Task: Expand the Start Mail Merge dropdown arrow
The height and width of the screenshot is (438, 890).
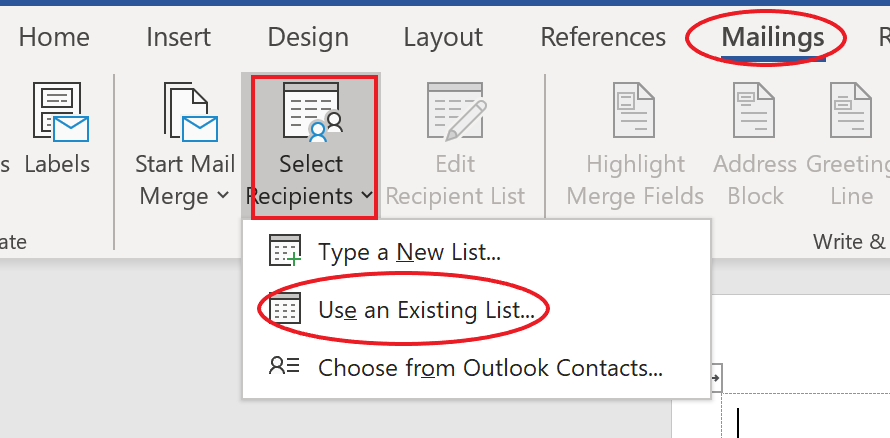Action: (222, 196)
